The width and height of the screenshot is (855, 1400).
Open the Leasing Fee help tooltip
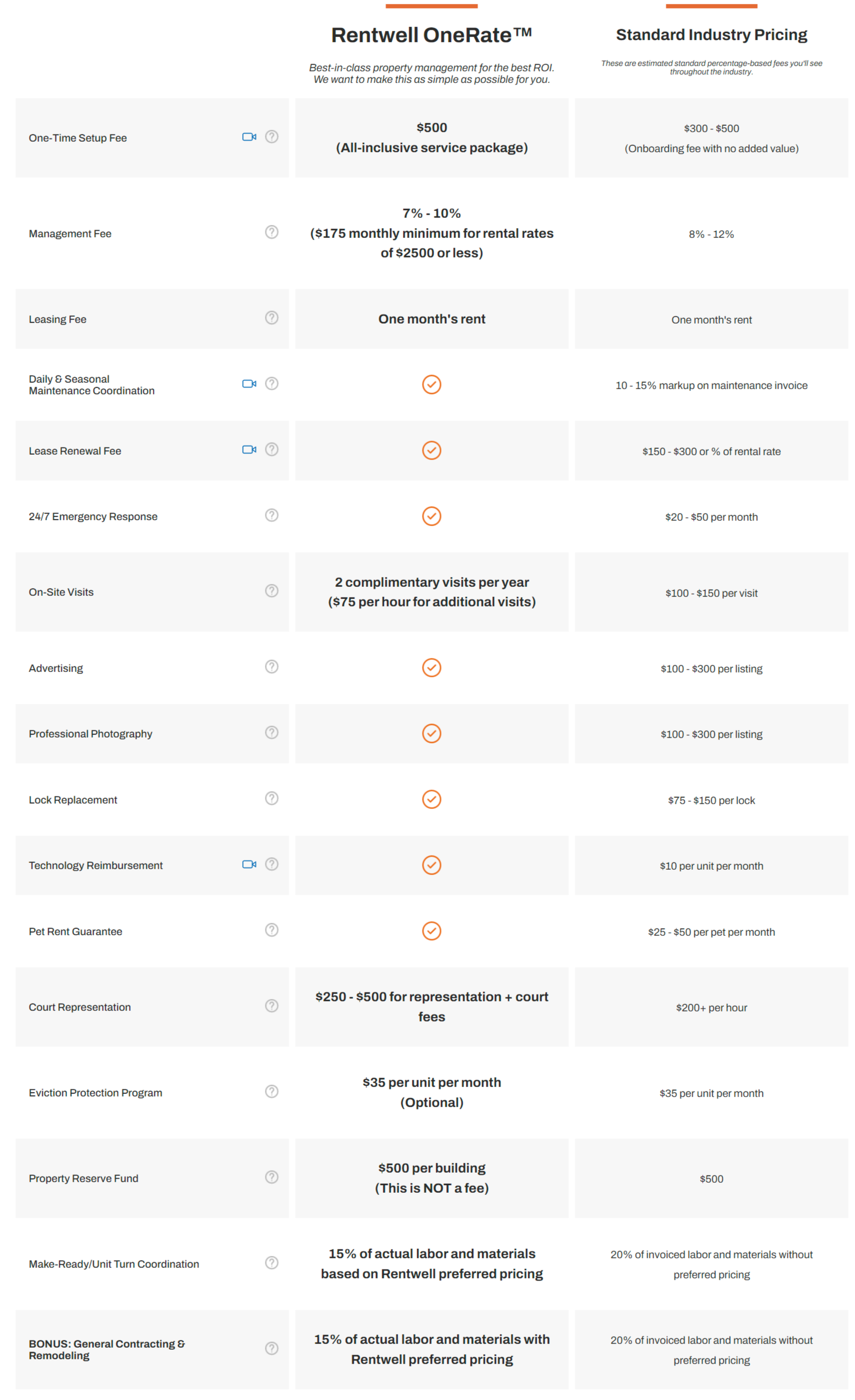pos(272,318)
